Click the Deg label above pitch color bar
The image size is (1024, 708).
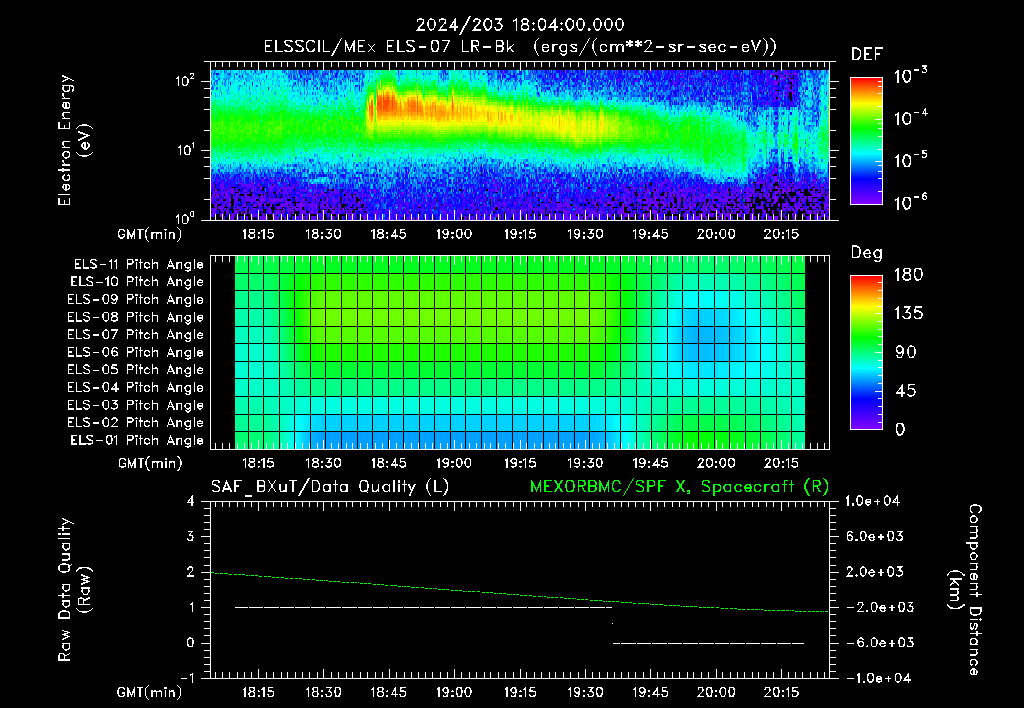click(866, 253)
